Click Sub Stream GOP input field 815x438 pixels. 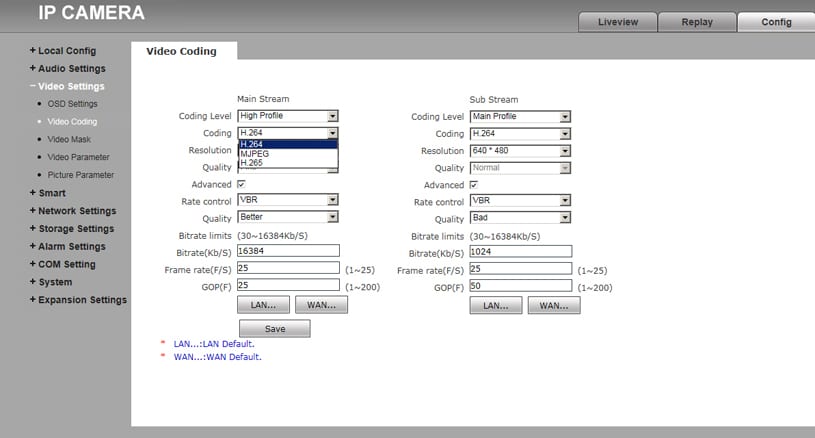click(x=520, y=286)
